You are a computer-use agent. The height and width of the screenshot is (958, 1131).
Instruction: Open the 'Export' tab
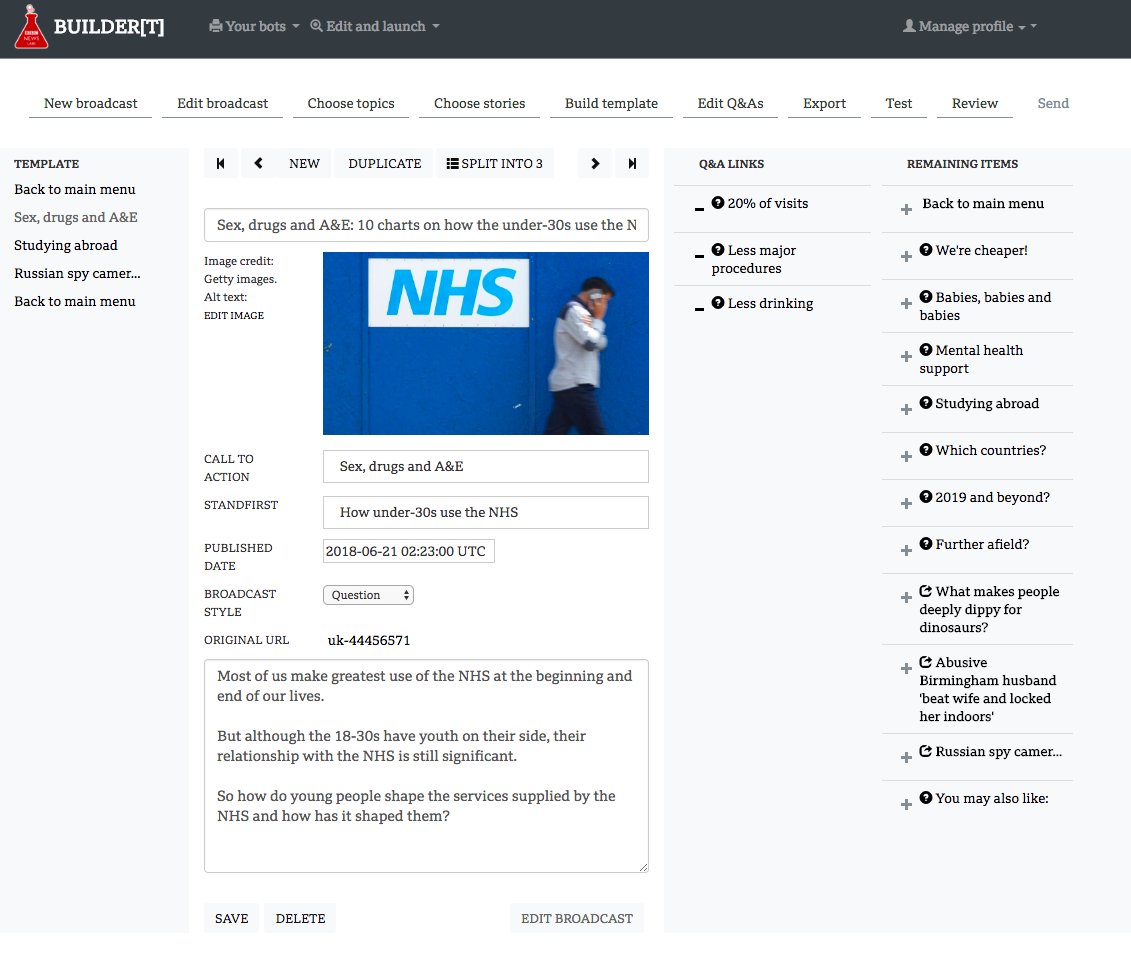pyautogui.click(x=824, y=103)
